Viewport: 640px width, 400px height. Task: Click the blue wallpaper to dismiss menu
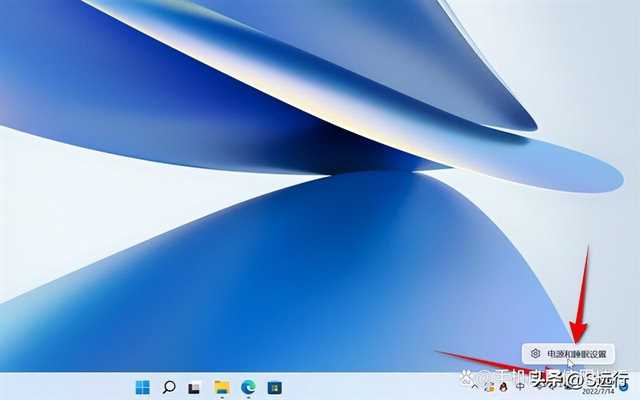300,280
